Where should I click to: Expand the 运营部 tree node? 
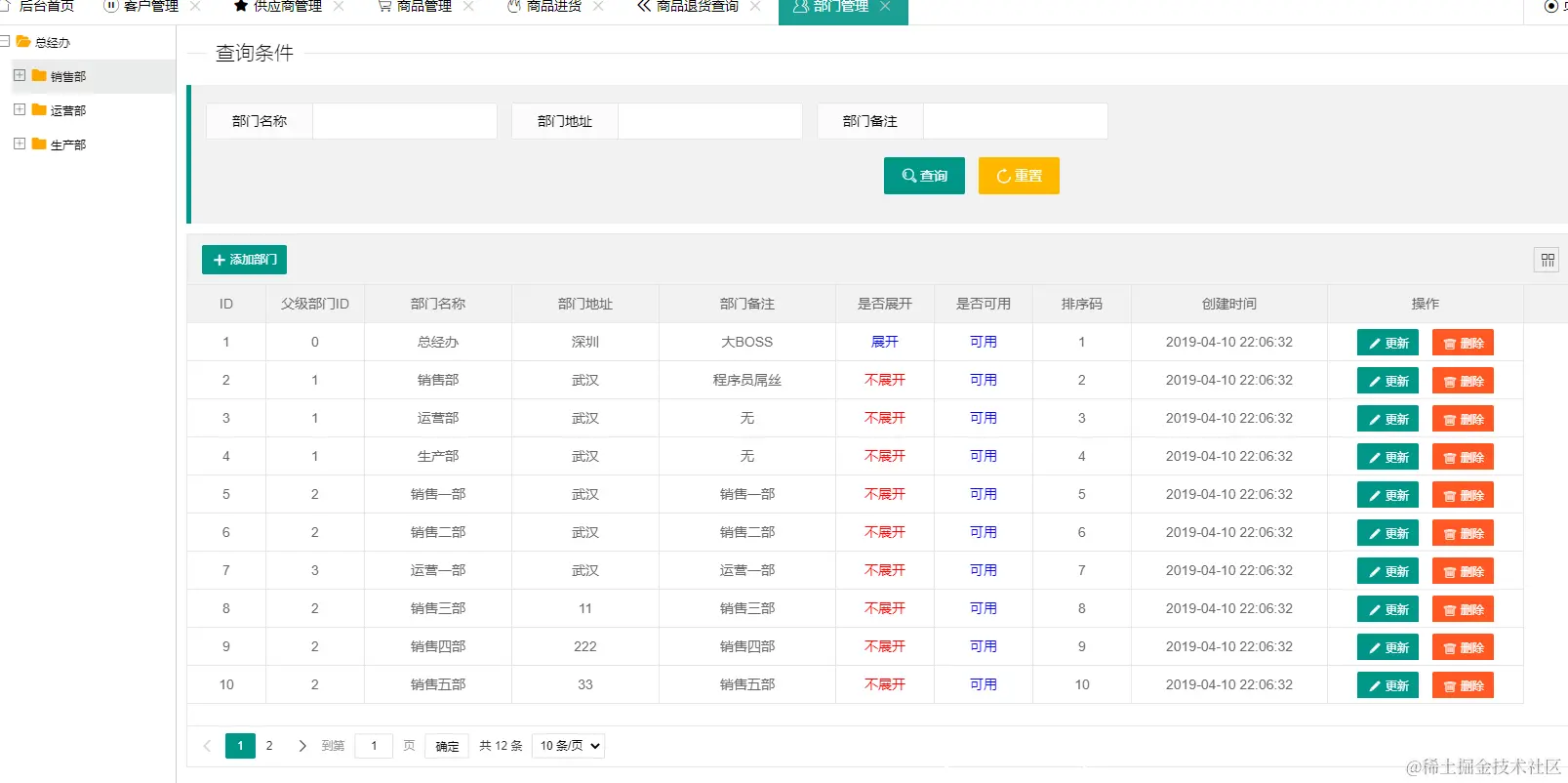20,109
